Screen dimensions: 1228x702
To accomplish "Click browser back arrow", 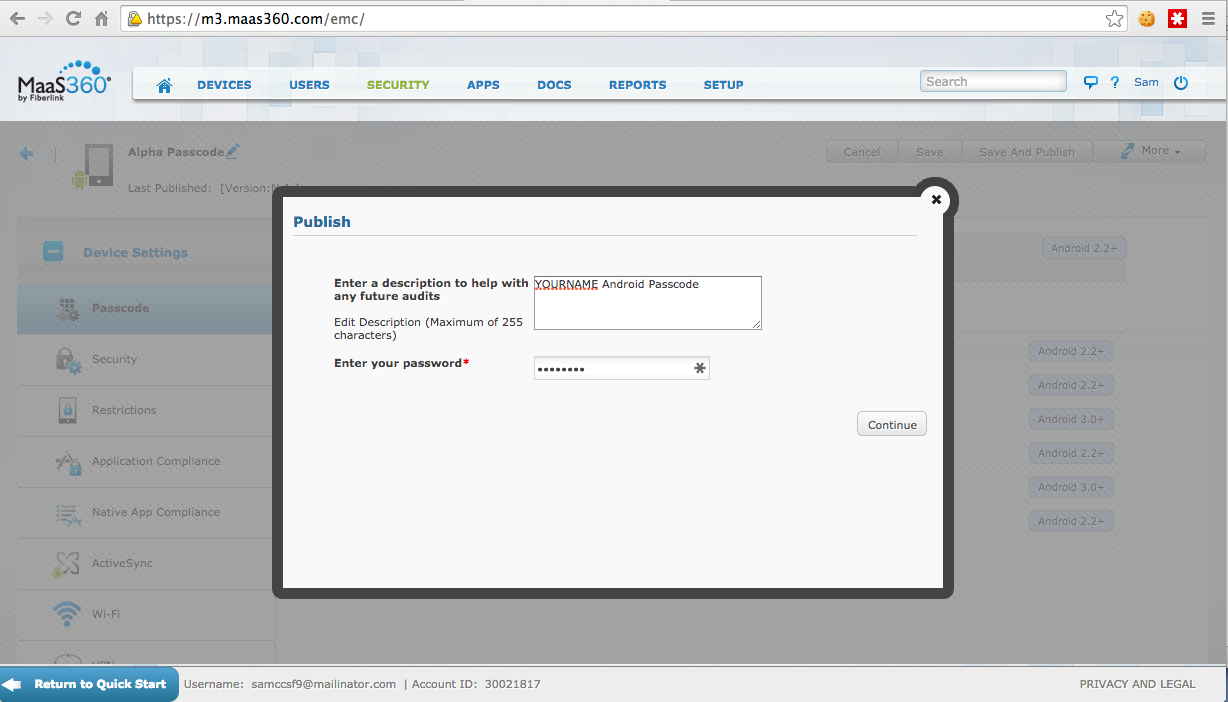I will coord(17,18).
